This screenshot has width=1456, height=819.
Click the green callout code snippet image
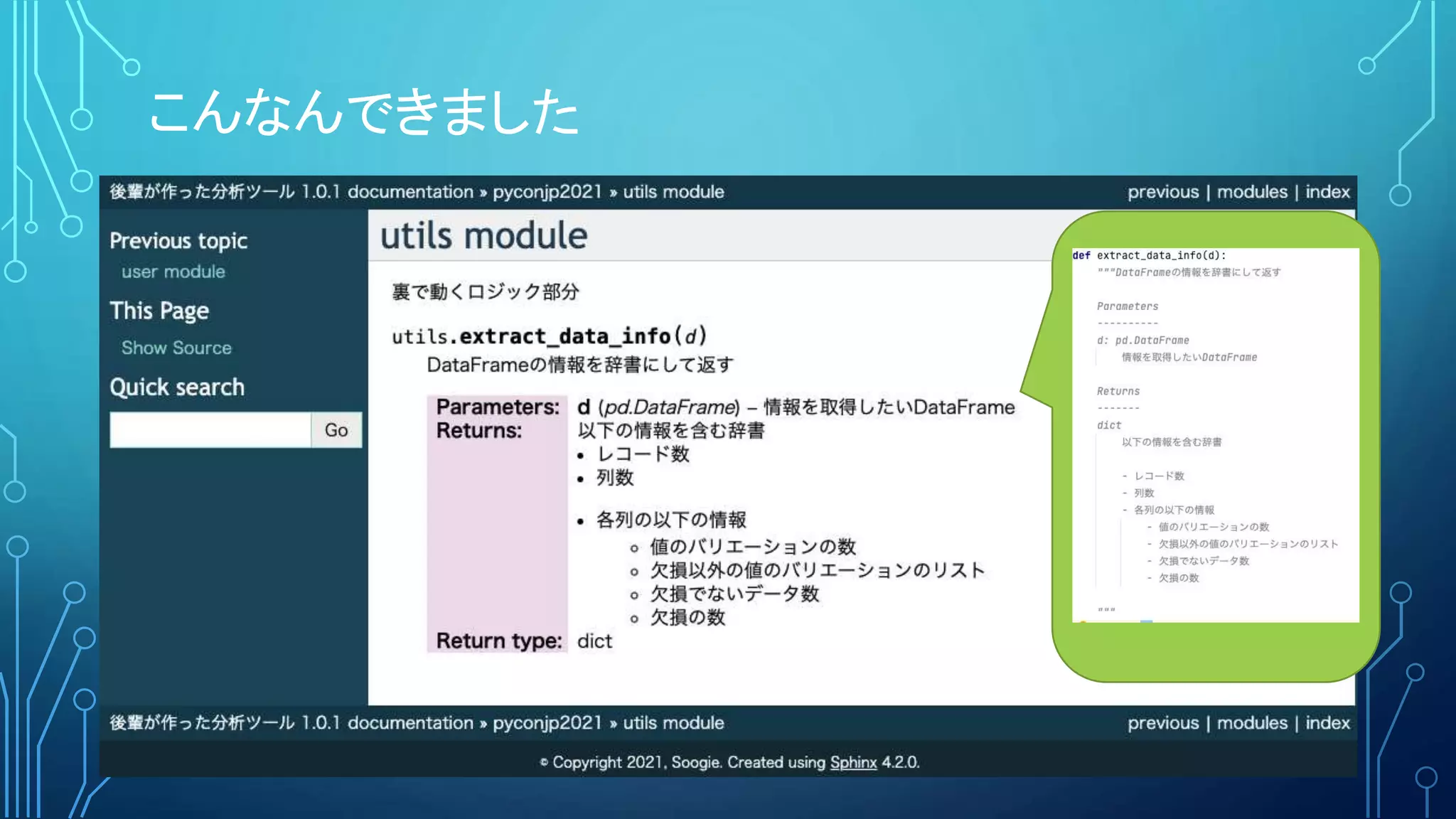pos(1215,434)
